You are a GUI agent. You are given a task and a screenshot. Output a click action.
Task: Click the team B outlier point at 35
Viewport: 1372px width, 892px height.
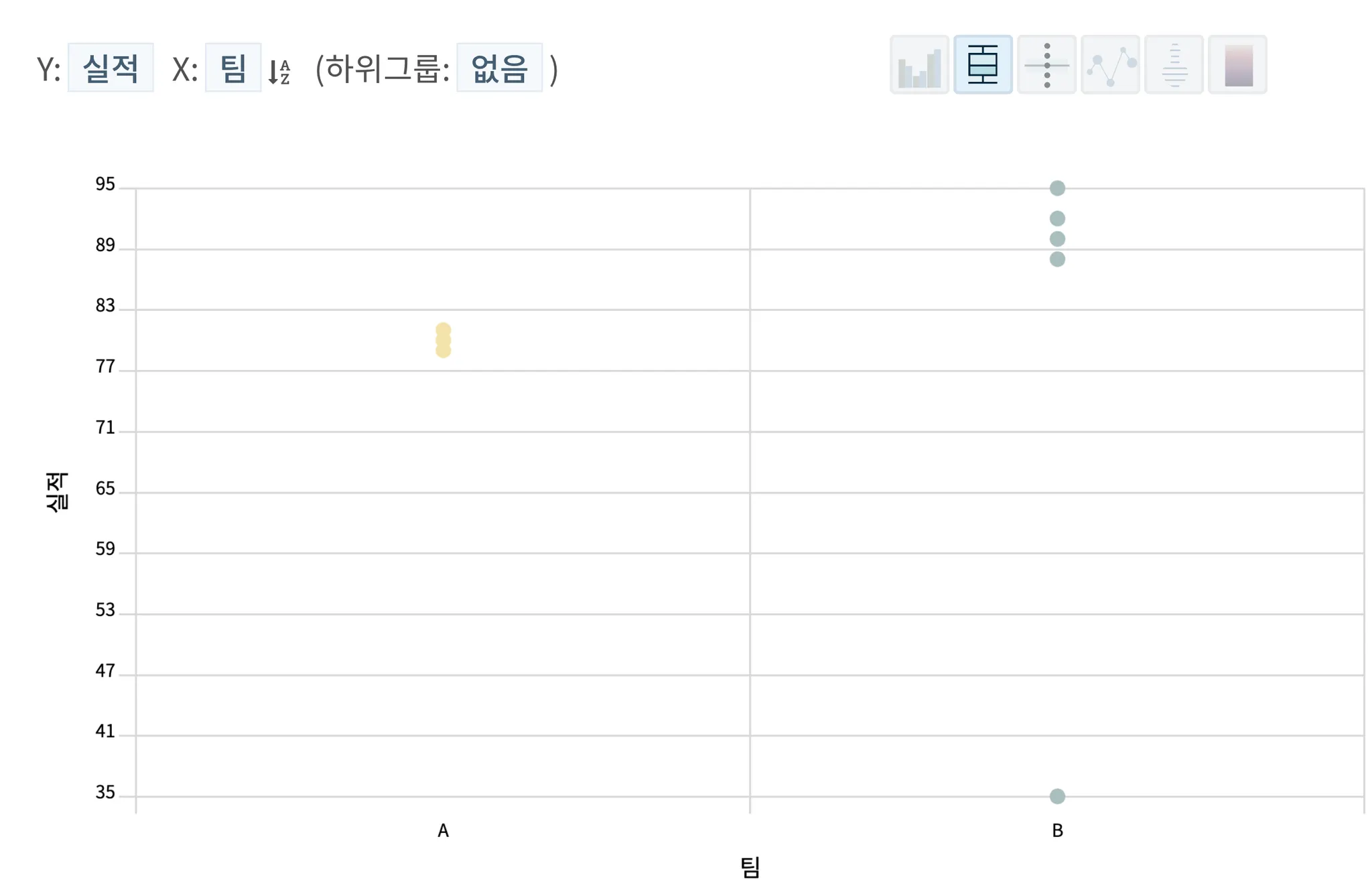pos(1057,796)
